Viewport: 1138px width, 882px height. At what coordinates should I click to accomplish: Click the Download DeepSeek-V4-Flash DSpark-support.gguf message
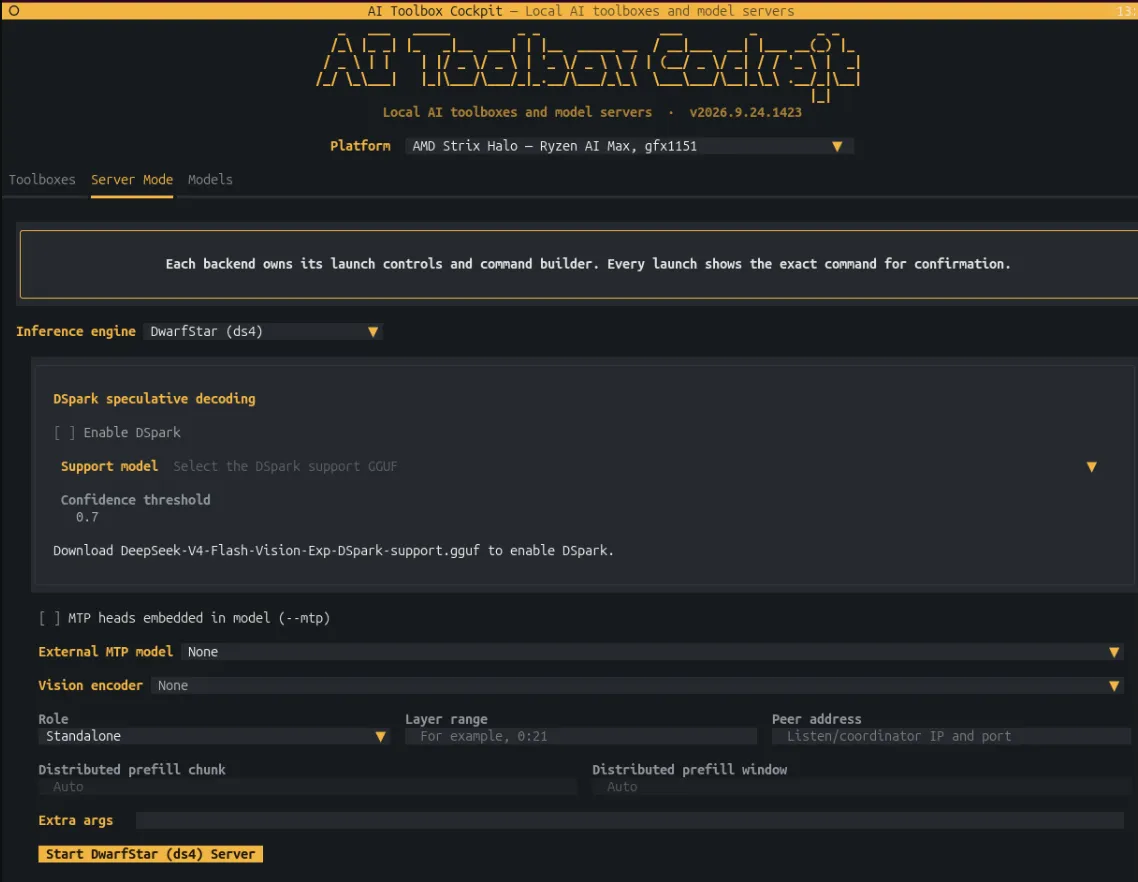333,550
